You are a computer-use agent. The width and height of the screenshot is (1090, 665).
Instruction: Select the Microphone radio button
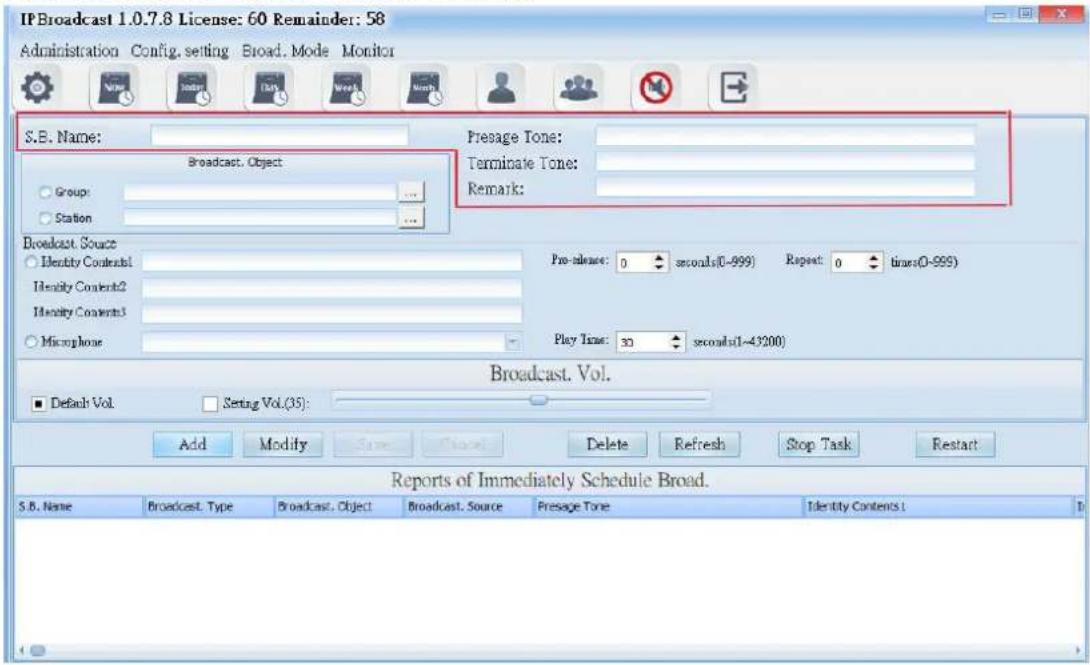(x=31, y=342)
